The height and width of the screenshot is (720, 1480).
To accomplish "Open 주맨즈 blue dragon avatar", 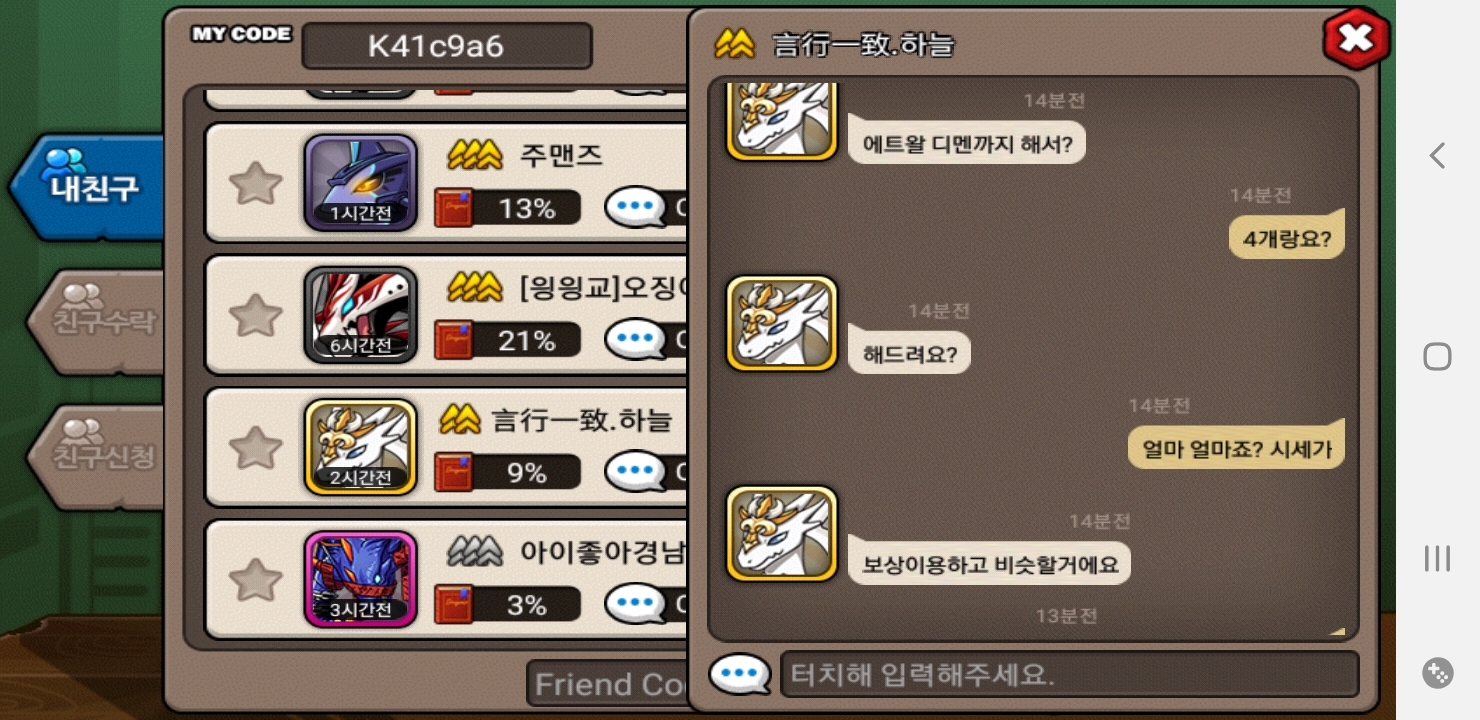I will [x=361, y=183].
